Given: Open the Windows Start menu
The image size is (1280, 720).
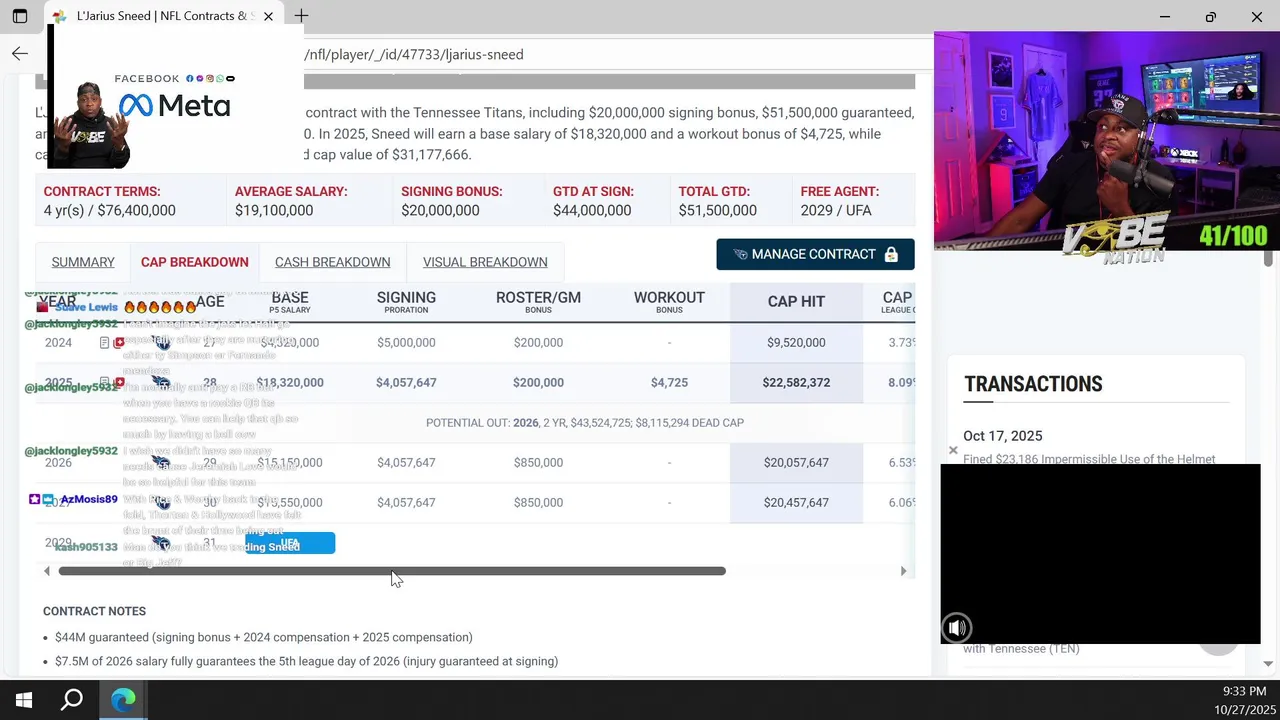Looking at the screenshot, I should [x=24, y=700].
